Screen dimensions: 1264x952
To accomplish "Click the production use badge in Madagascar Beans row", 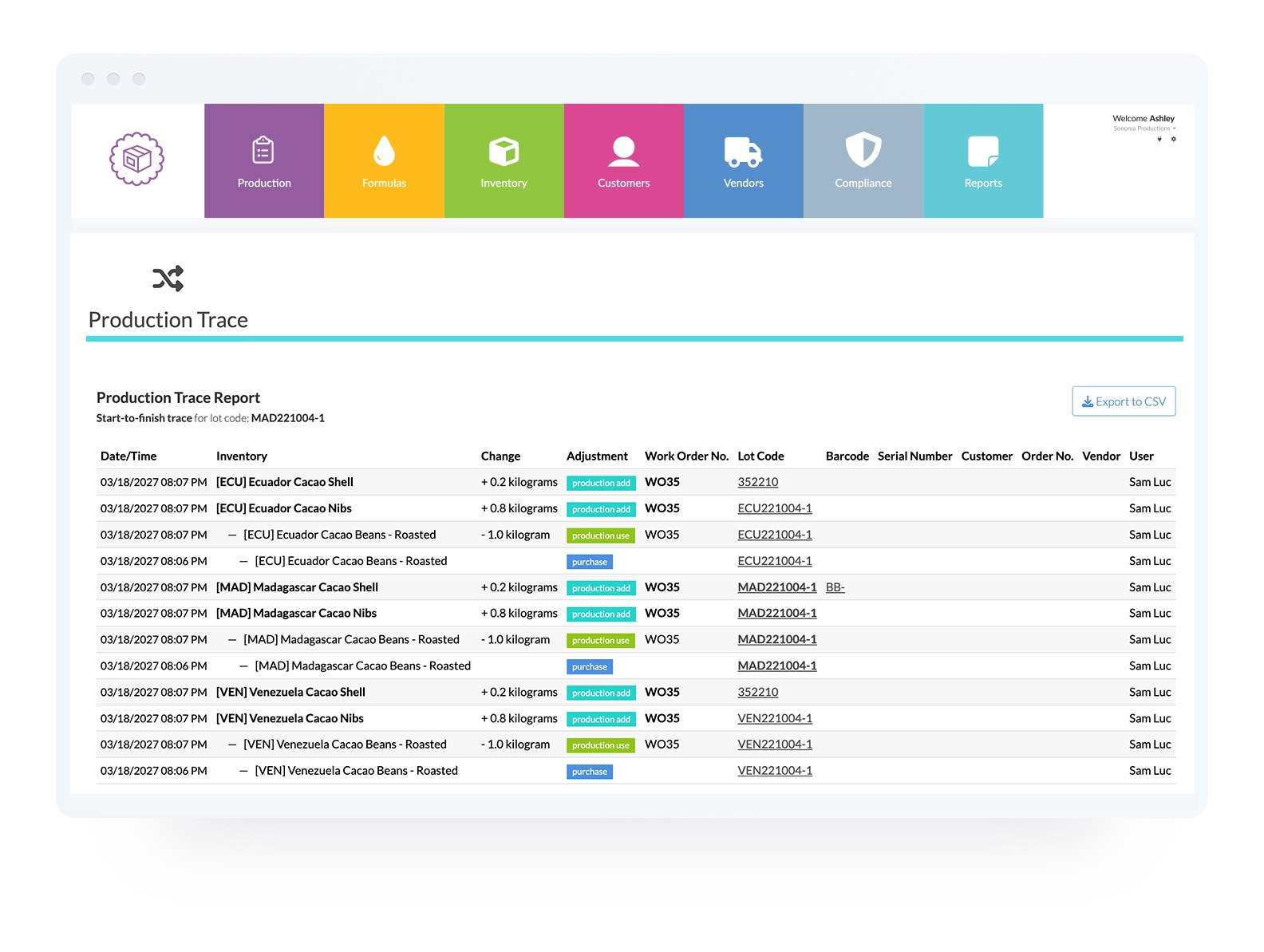I will pos(601,640).
